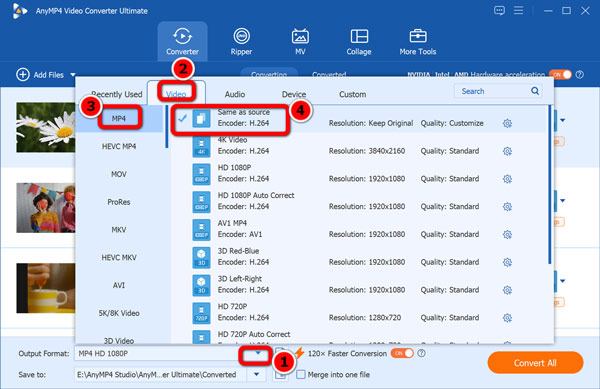Switch to Video format tab
Image resolution: width=600 pixels, height=389 pixels.
click(176, 94)
